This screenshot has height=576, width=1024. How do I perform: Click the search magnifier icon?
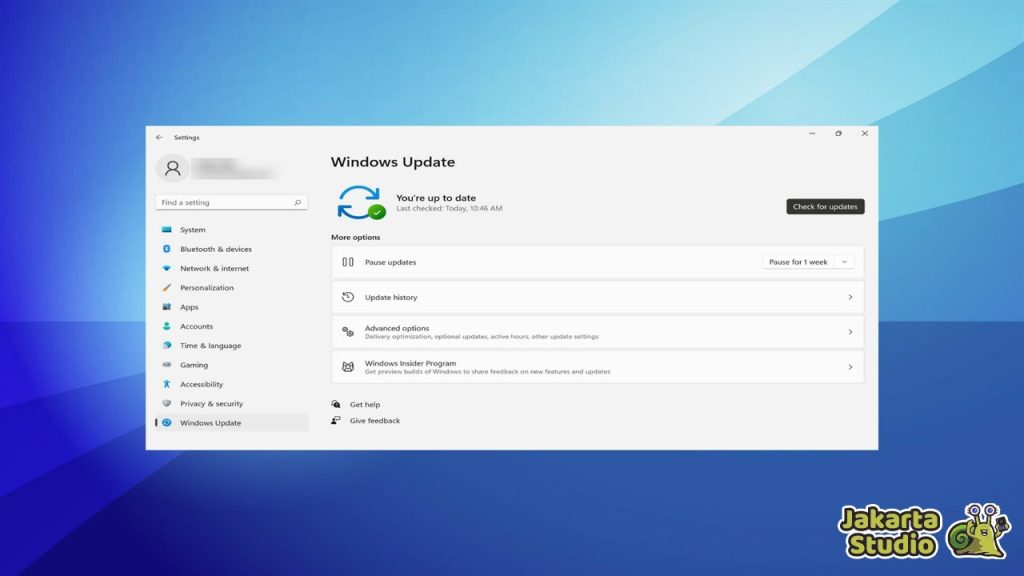point(297,202)
